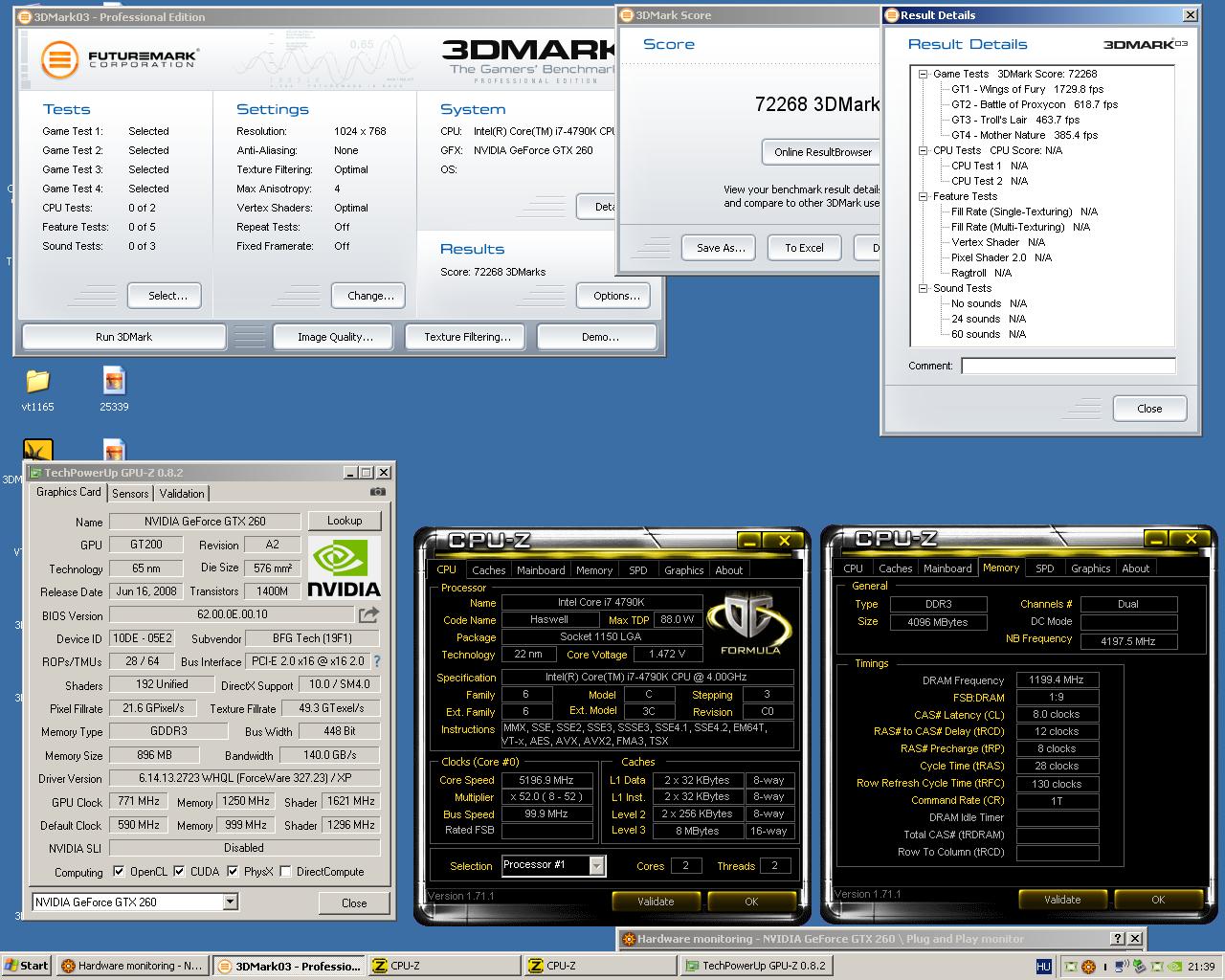Click the Image Quality... button
This screenshot has height=980, width=1225.
335,337
